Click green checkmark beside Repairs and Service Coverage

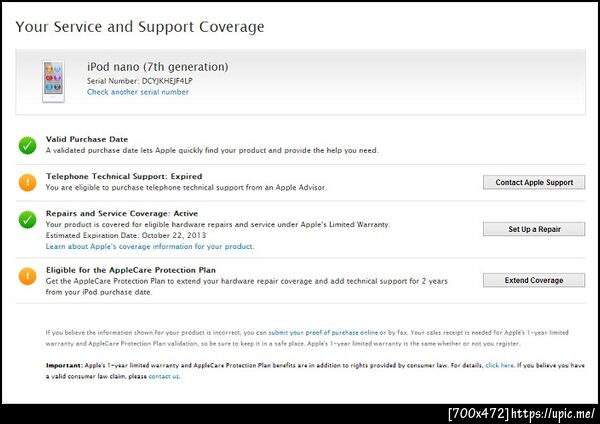tap(28, 219)
